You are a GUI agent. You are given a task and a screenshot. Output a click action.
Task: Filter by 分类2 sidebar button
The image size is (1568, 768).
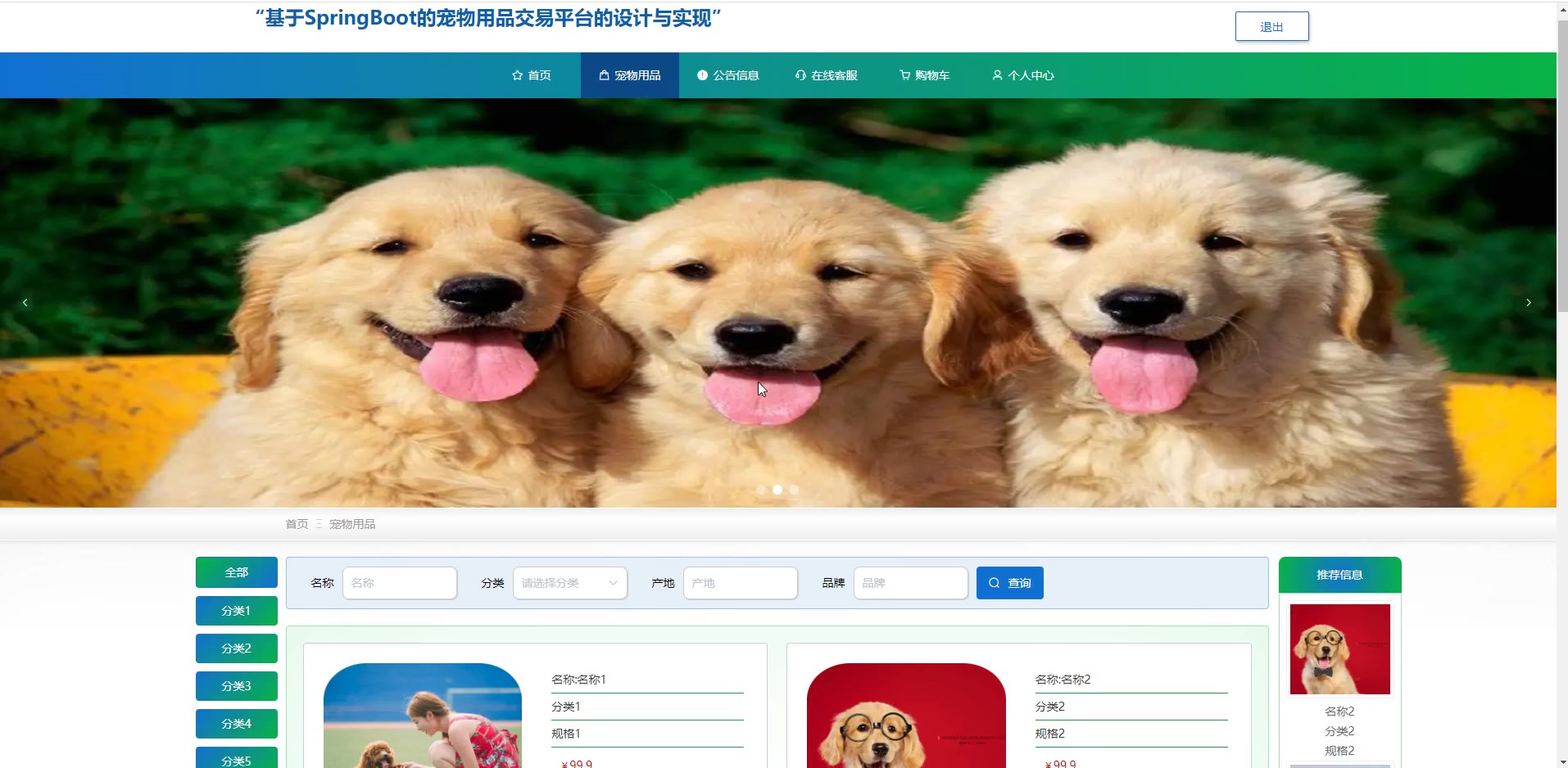(237, 648)
